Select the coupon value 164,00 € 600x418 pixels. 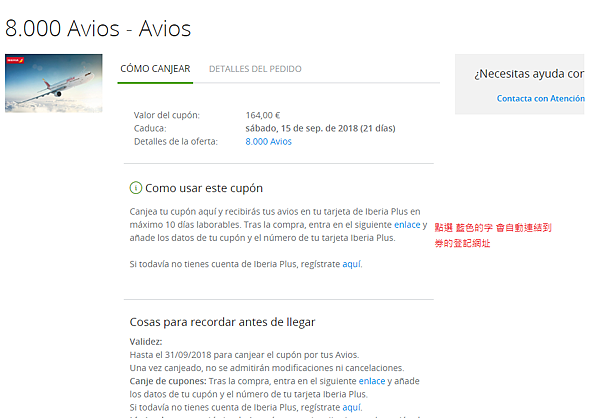click(263, 115)
